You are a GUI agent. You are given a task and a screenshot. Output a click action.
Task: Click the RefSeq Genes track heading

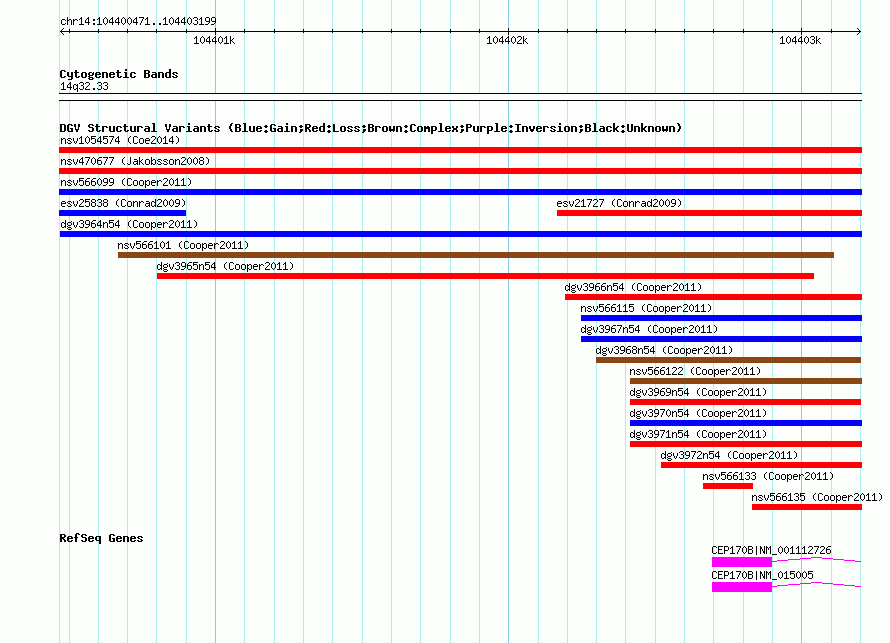[x=101, y=538]
